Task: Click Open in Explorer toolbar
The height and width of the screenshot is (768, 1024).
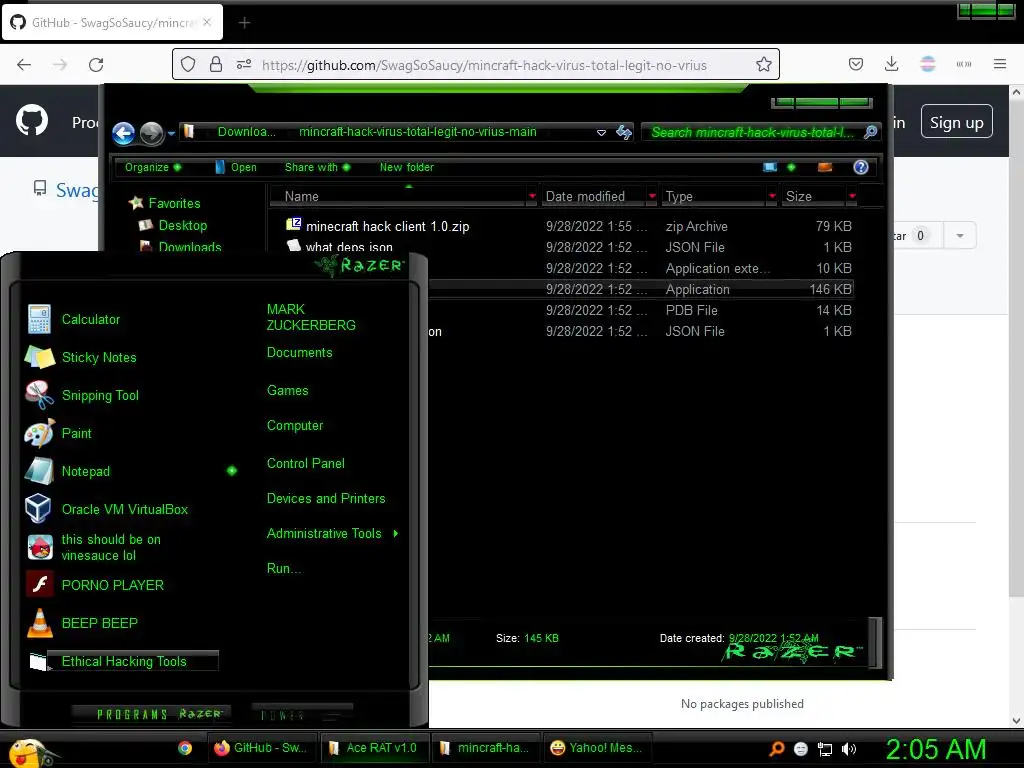Action: (x=236, y=167)
